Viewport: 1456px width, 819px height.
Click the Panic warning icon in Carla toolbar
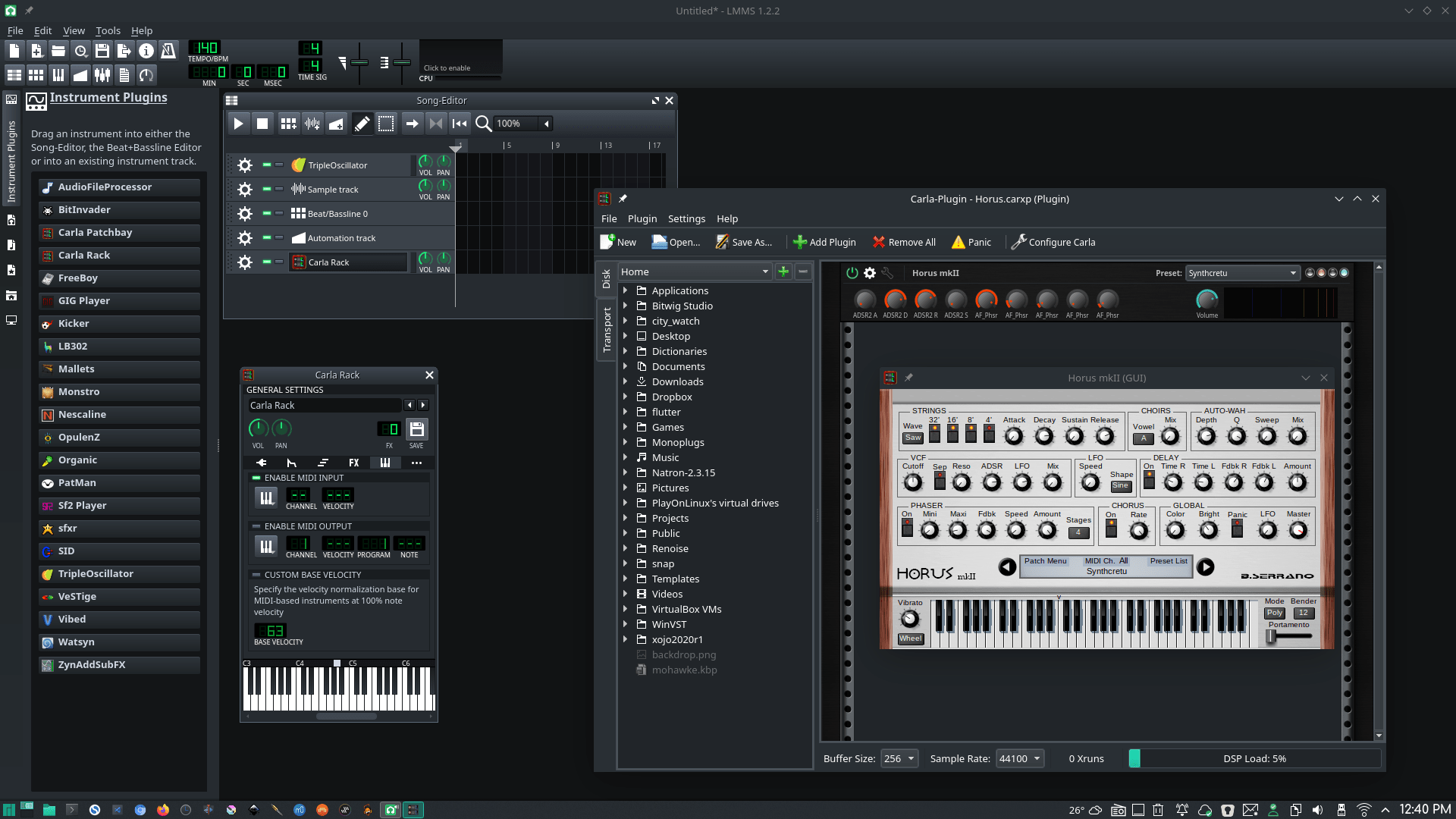pyautogui.click(x=959, y=242)
